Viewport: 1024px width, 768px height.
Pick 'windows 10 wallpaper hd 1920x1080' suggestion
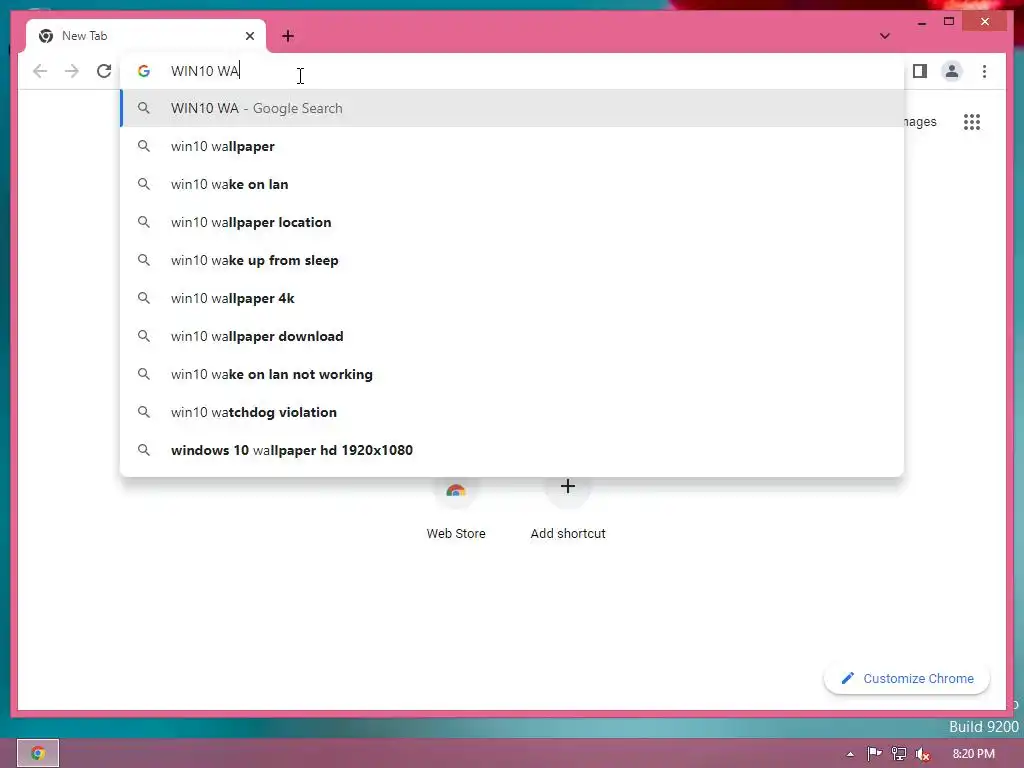[x=512, y=450]
